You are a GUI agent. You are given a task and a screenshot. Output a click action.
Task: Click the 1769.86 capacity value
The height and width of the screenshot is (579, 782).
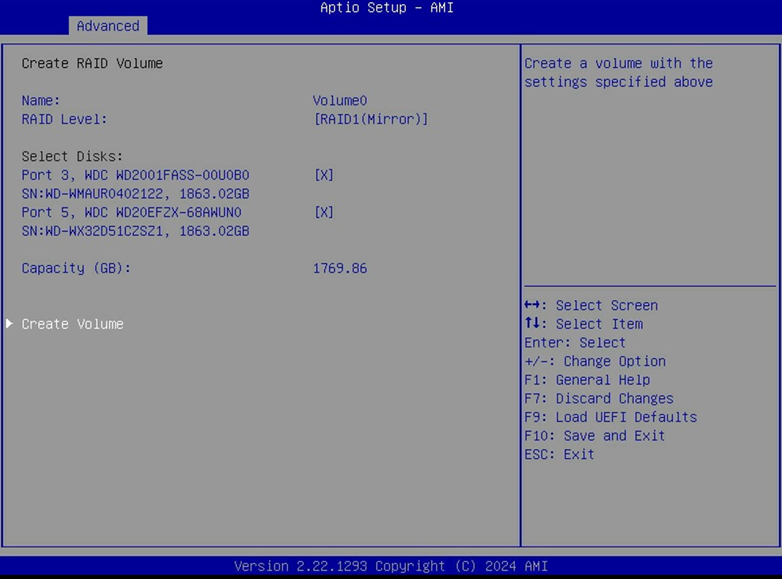click(340, 268)
